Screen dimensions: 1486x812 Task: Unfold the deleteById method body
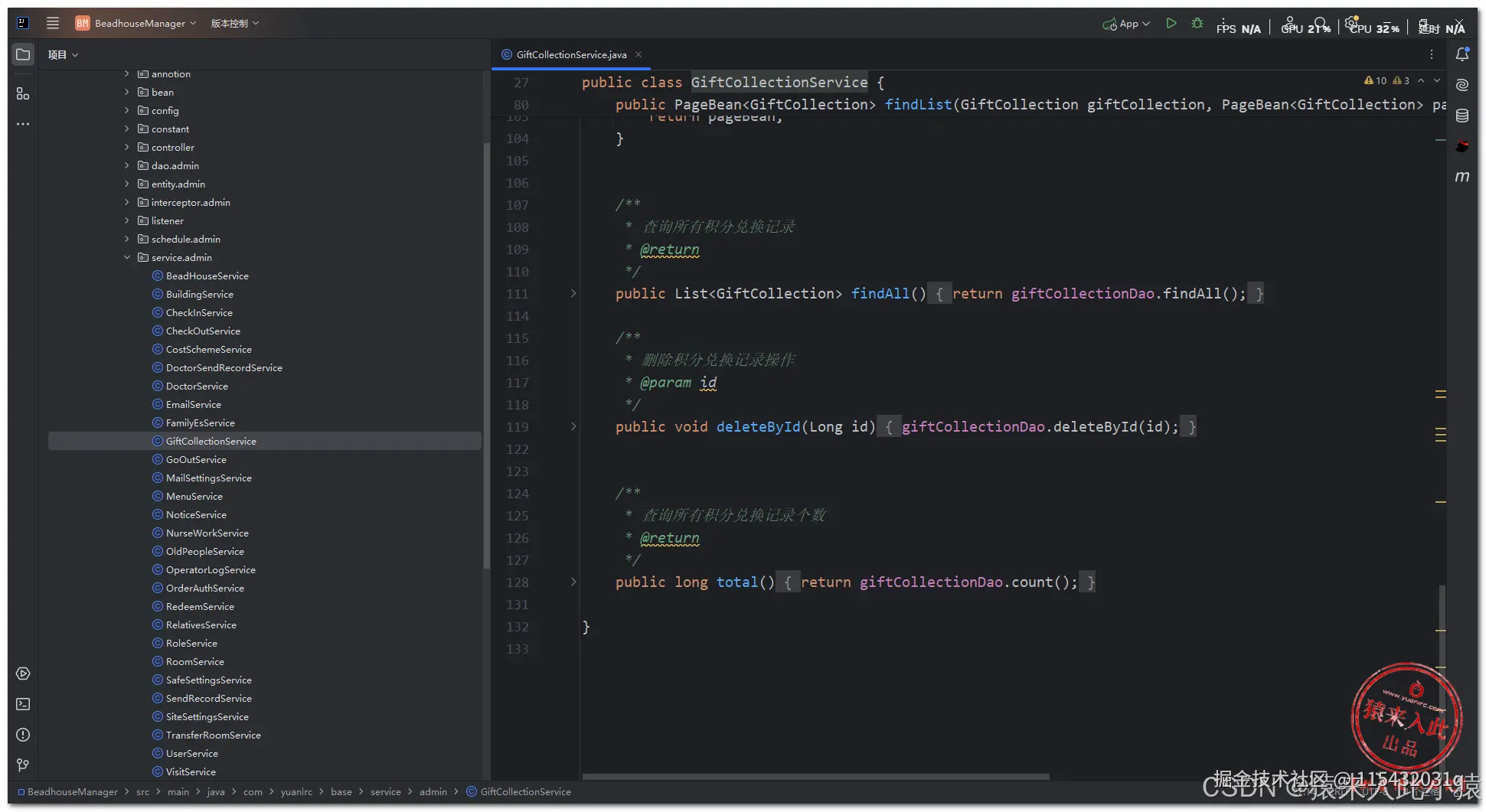click(573, 426)
